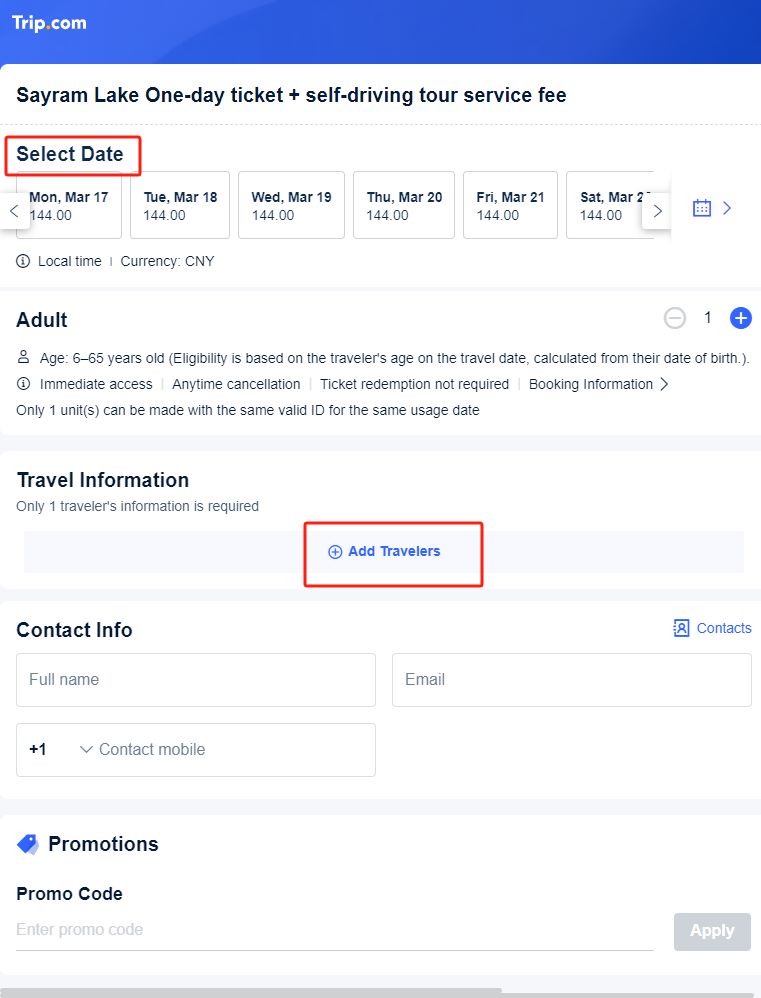Open country code +1 dropdown
Screen dimensions: 761x998
pos(61,749)
